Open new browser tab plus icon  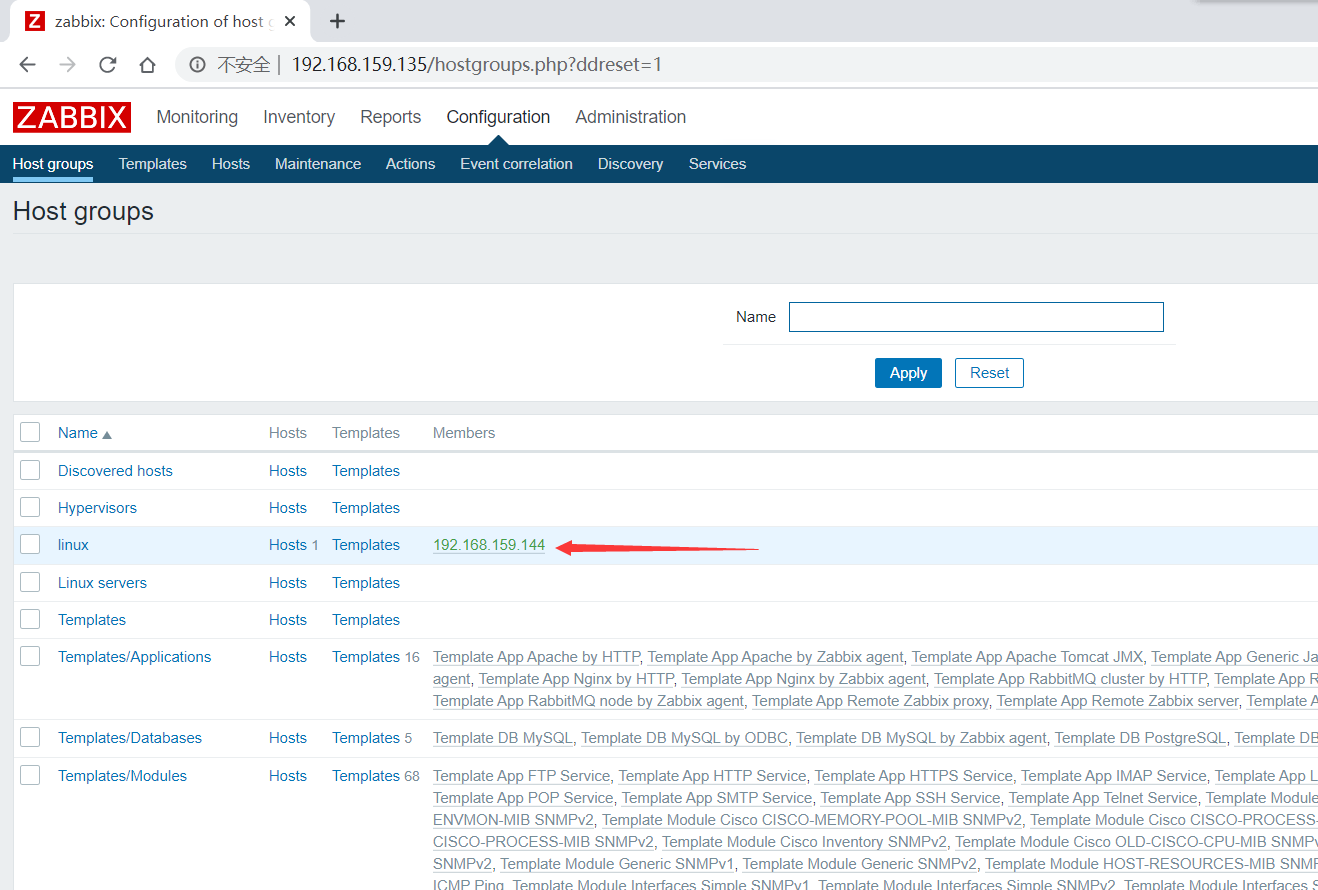pos(337,21)
